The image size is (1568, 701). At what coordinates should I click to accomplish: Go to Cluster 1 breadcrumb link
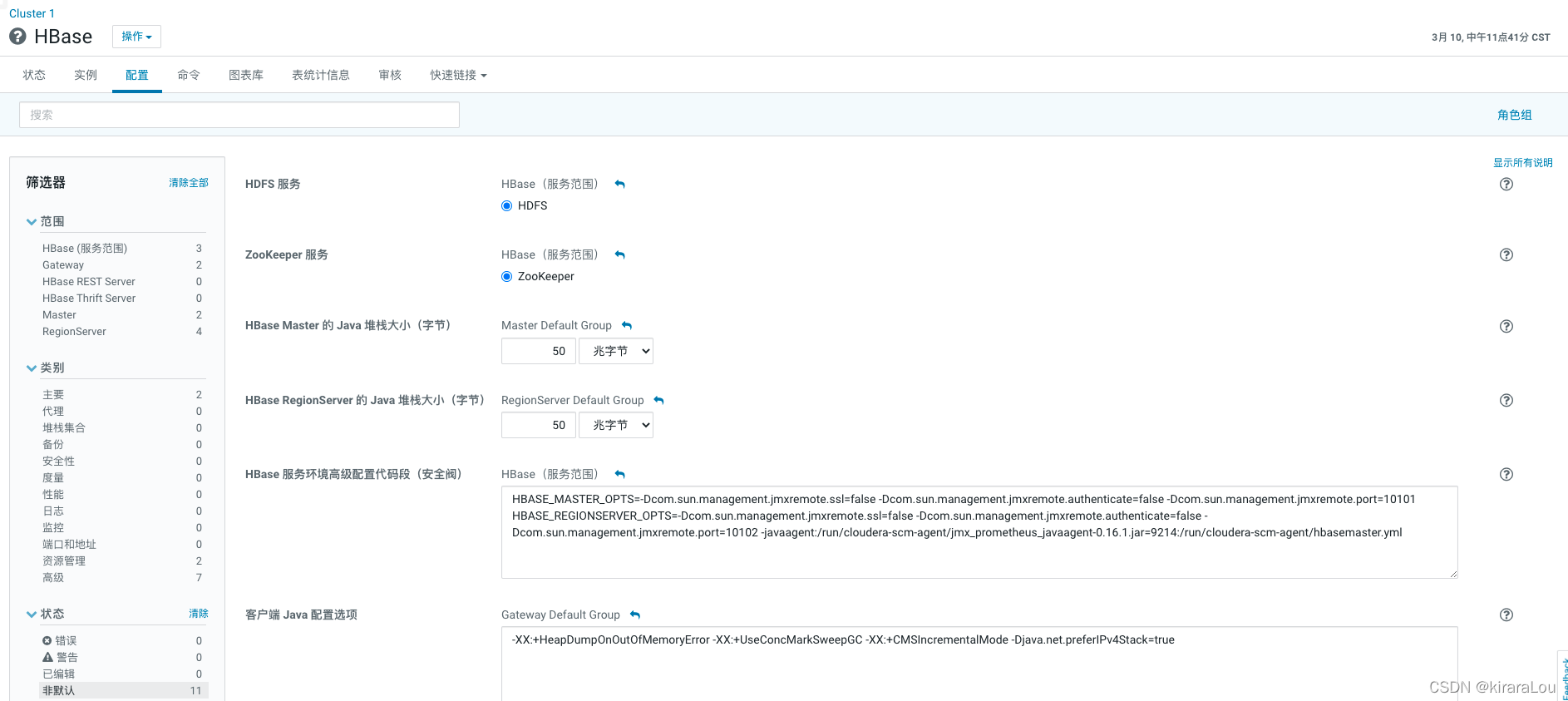32,13
